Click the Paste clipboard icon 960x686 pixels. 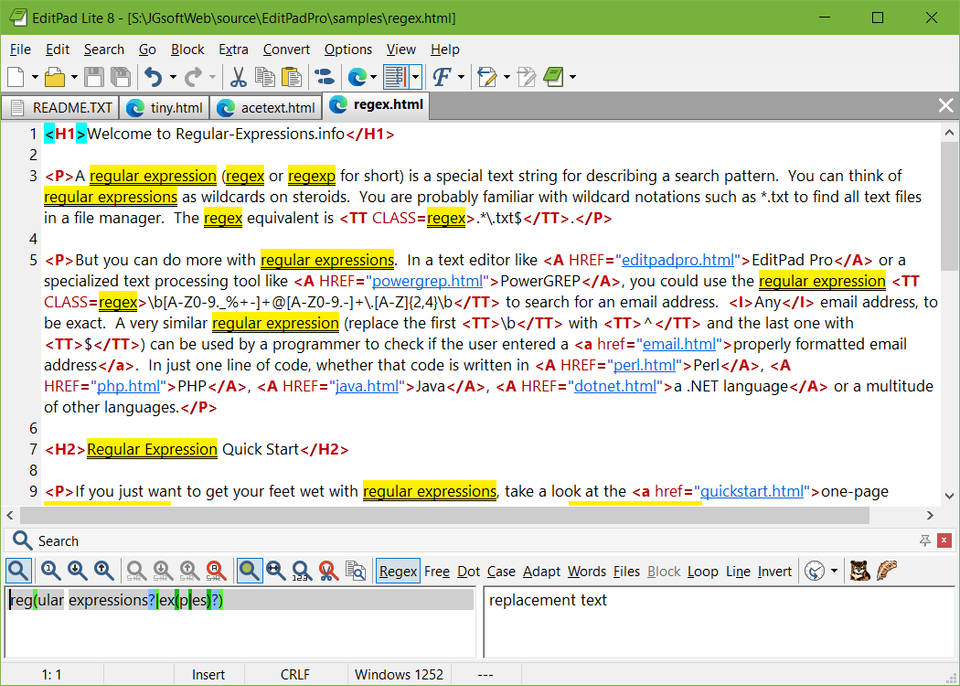click(291, 77)
